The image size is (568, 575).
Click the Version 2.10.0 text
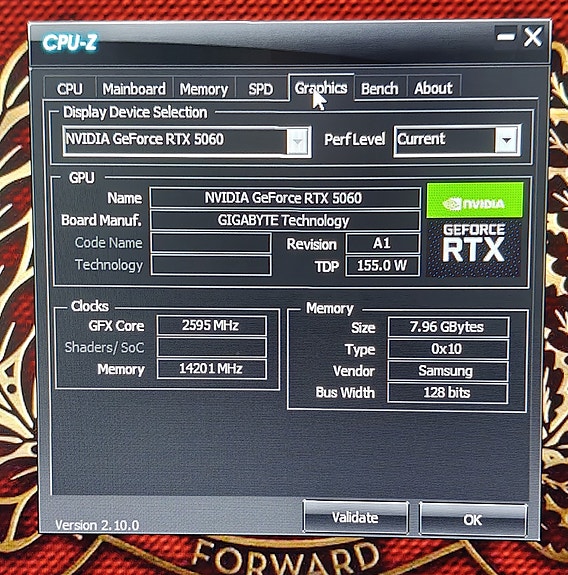[x=97, y=525]
